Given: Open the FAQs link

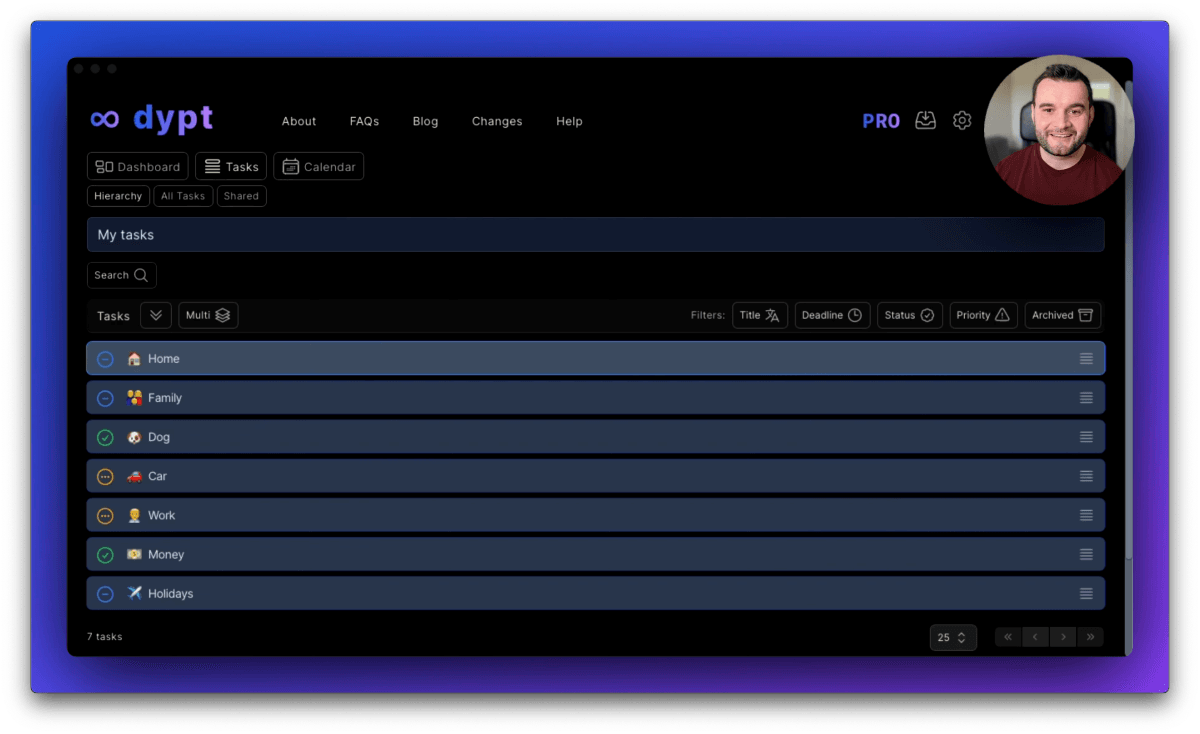Looking at the screenshot, I should click(364, 121).
